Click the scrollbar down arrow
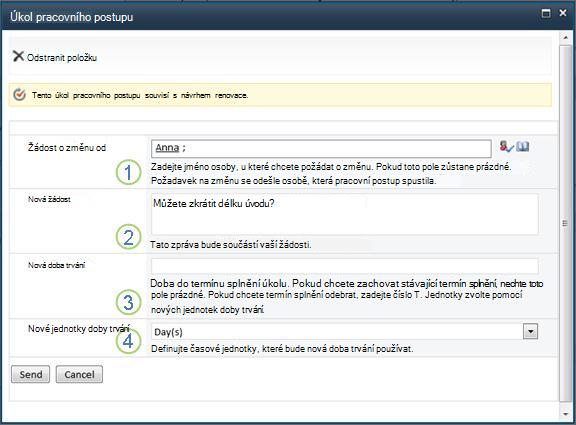 565,414
